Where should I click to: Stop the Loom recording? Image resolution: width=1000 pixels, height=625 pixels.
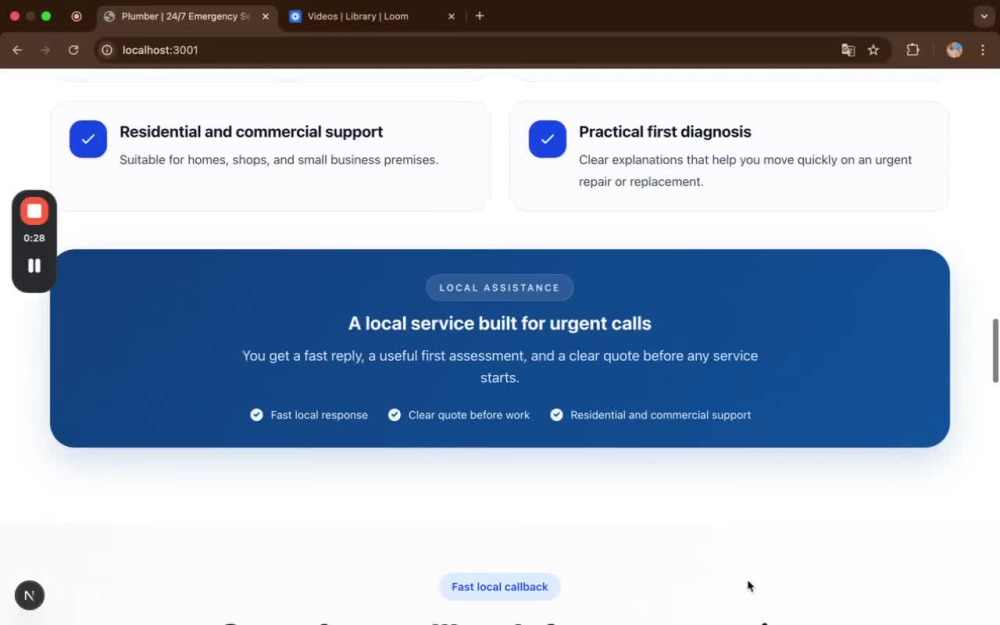click(34, 211)
